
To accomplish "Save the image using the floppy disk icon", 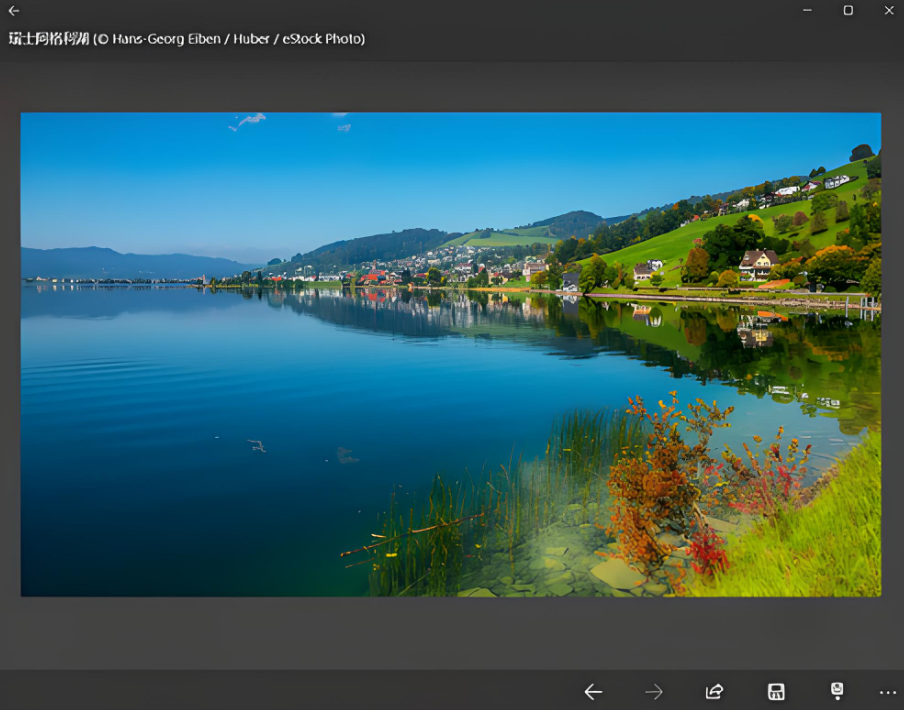I will coord(775,692).
